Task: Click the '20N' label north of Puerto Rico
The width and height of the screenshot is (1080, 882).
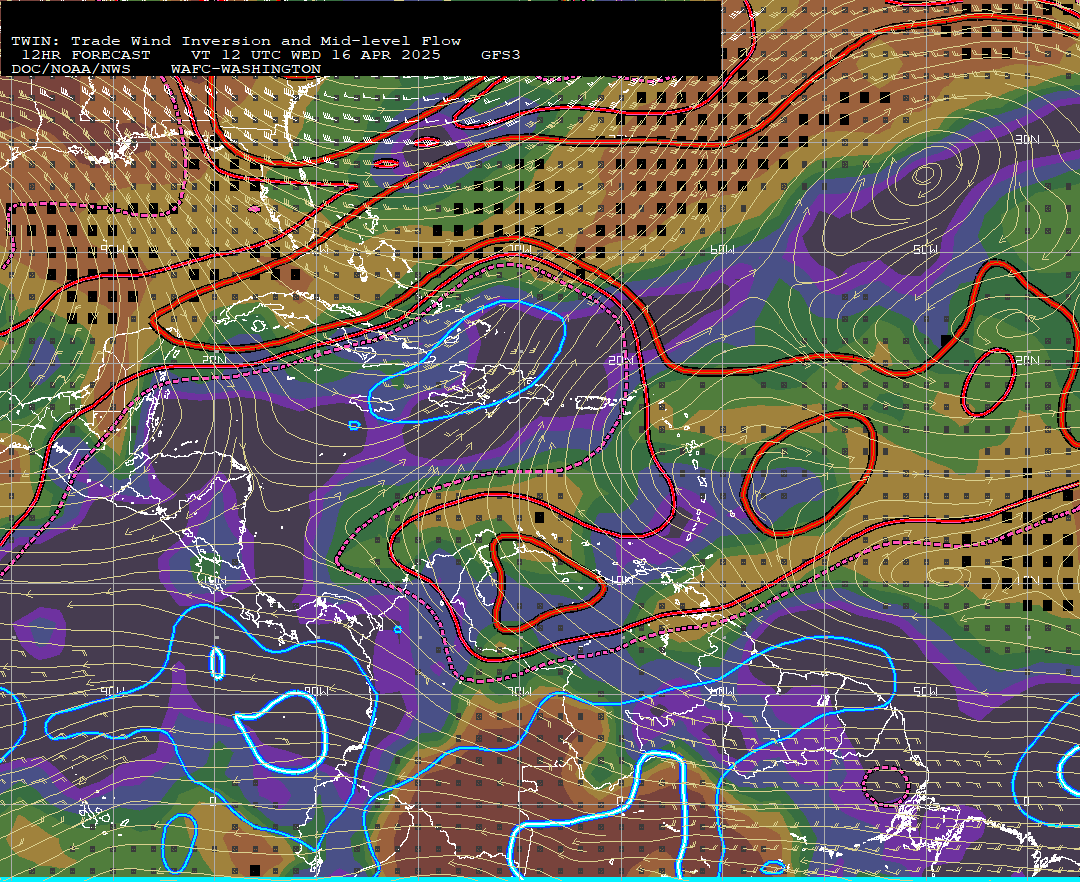Action: point(620,361)
